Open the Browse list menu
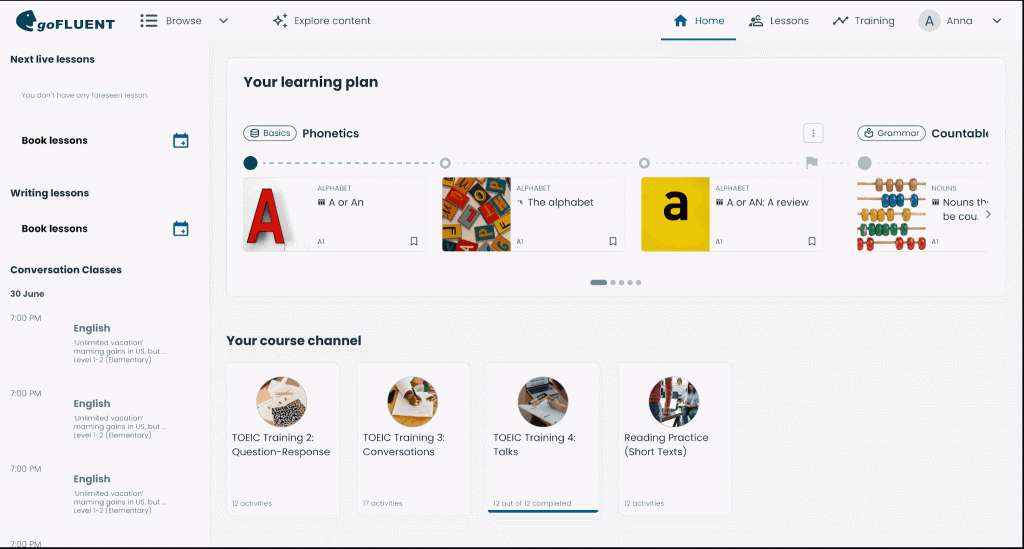The width and height of the screenshot is (1024, 549). (150, 21)
